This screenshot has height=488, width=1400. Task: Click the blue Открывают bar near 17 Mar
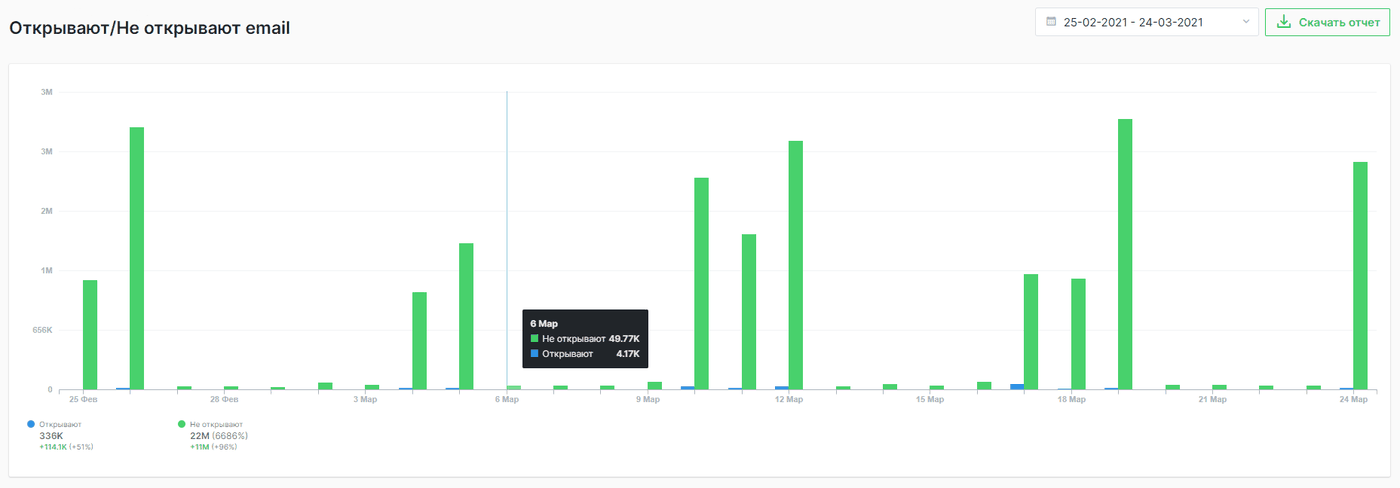point(1017,386)
